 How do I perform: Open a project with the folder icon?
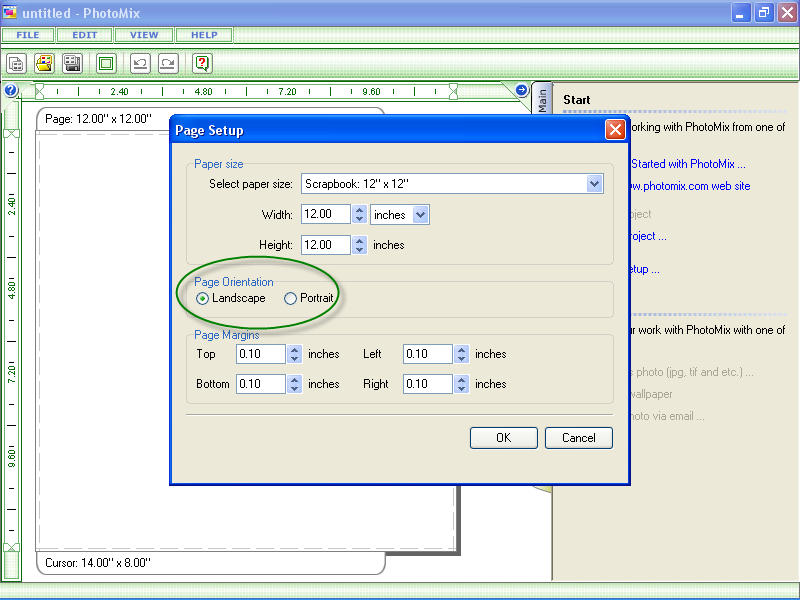point(44,64)
